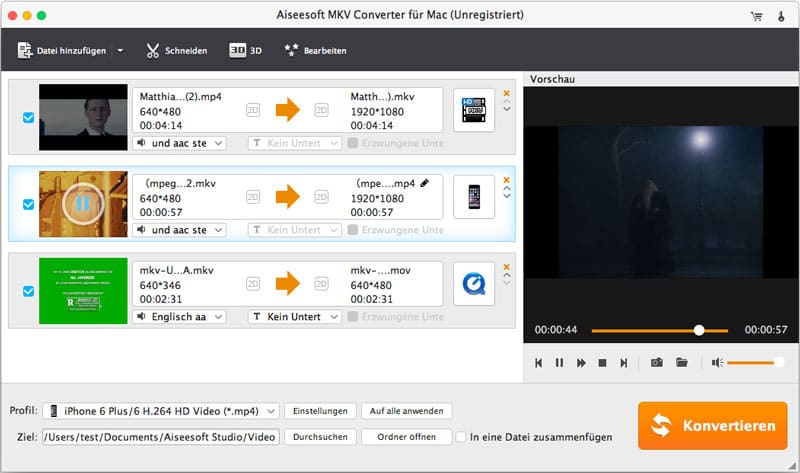Open HD MKV profile icon for Matthia file

[x=474, y=110]
